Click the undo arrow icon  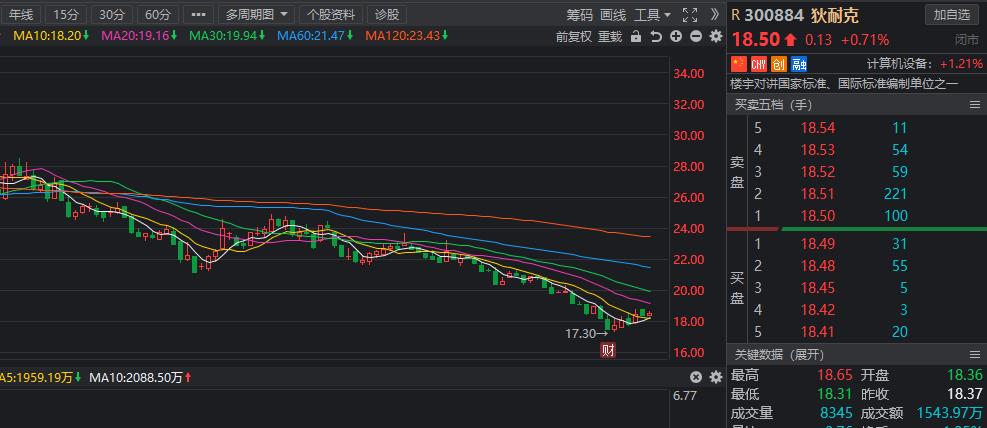[656, 37]
